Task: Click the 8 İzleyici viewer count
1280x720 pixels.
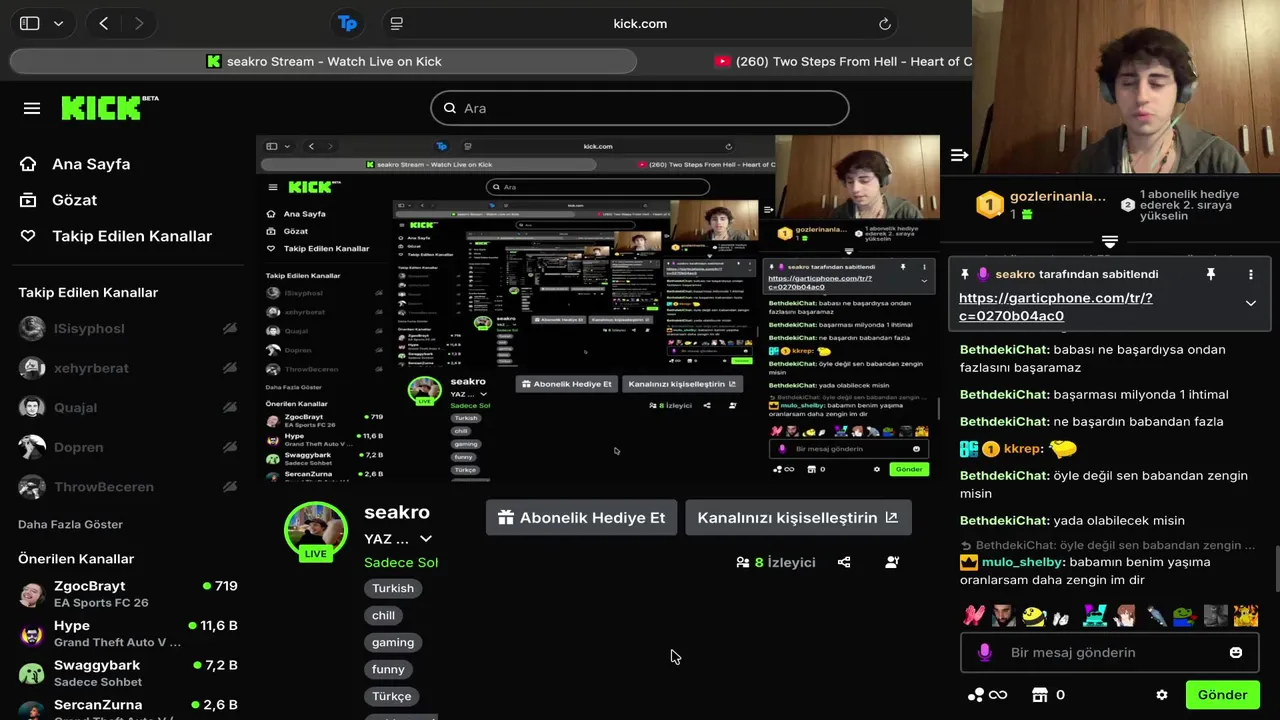Action: coord(775,562)
